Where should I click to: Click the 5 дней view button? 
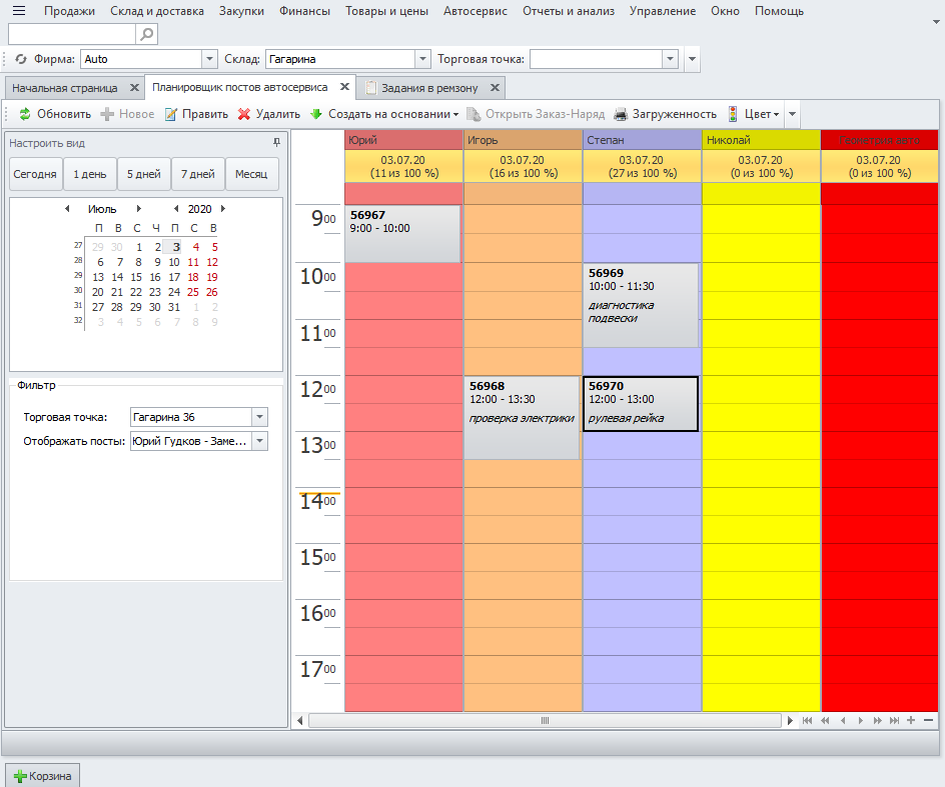coord(143,174)
